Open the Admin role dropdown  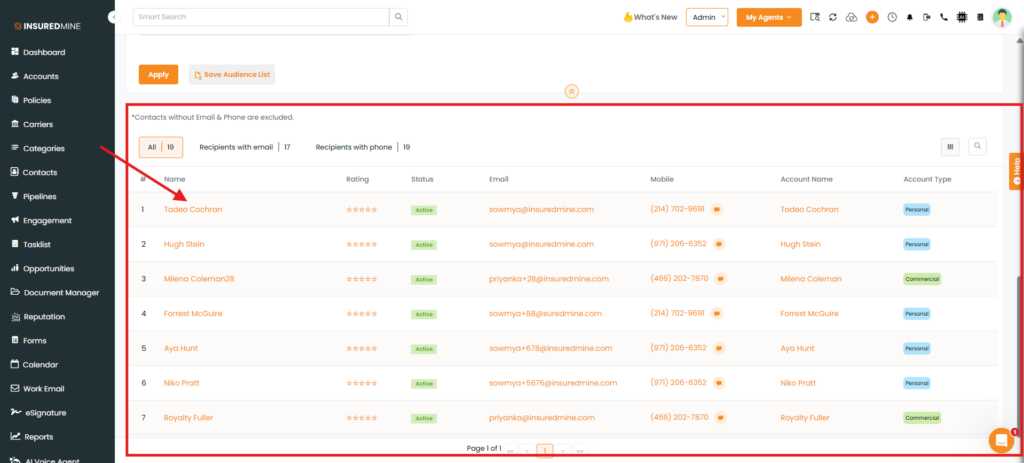[x=707, y=17]
